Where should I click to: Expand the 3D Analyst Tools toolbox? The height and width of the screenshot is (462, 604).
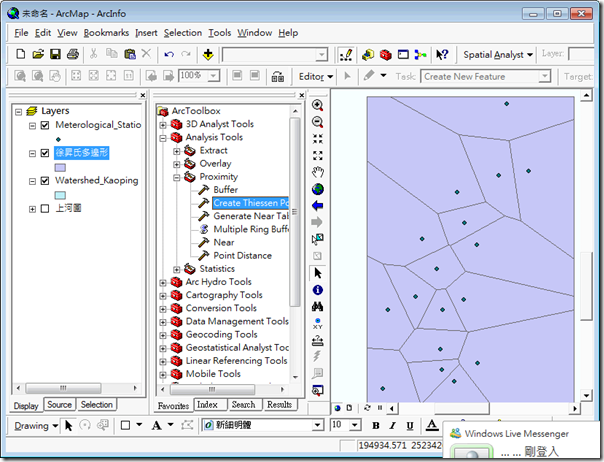(163, 125)
